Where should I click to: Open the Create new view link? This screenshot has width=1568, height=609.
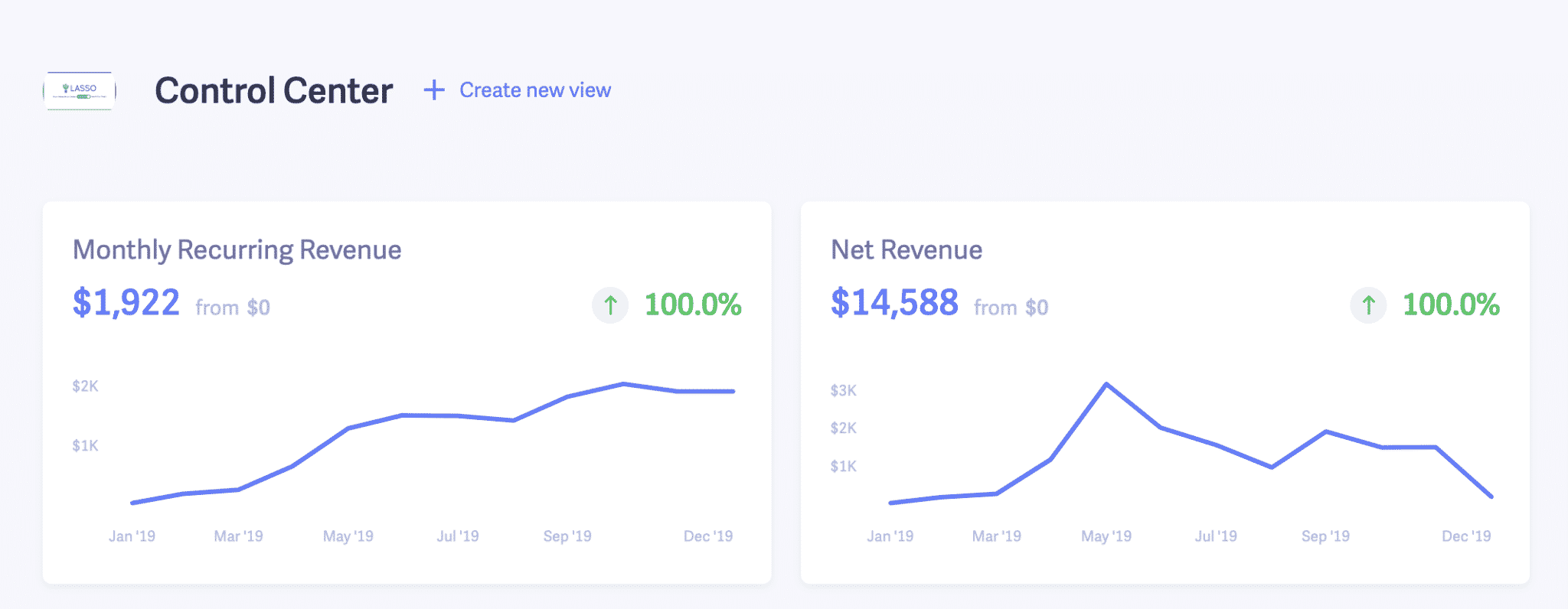tap(535, 90)
